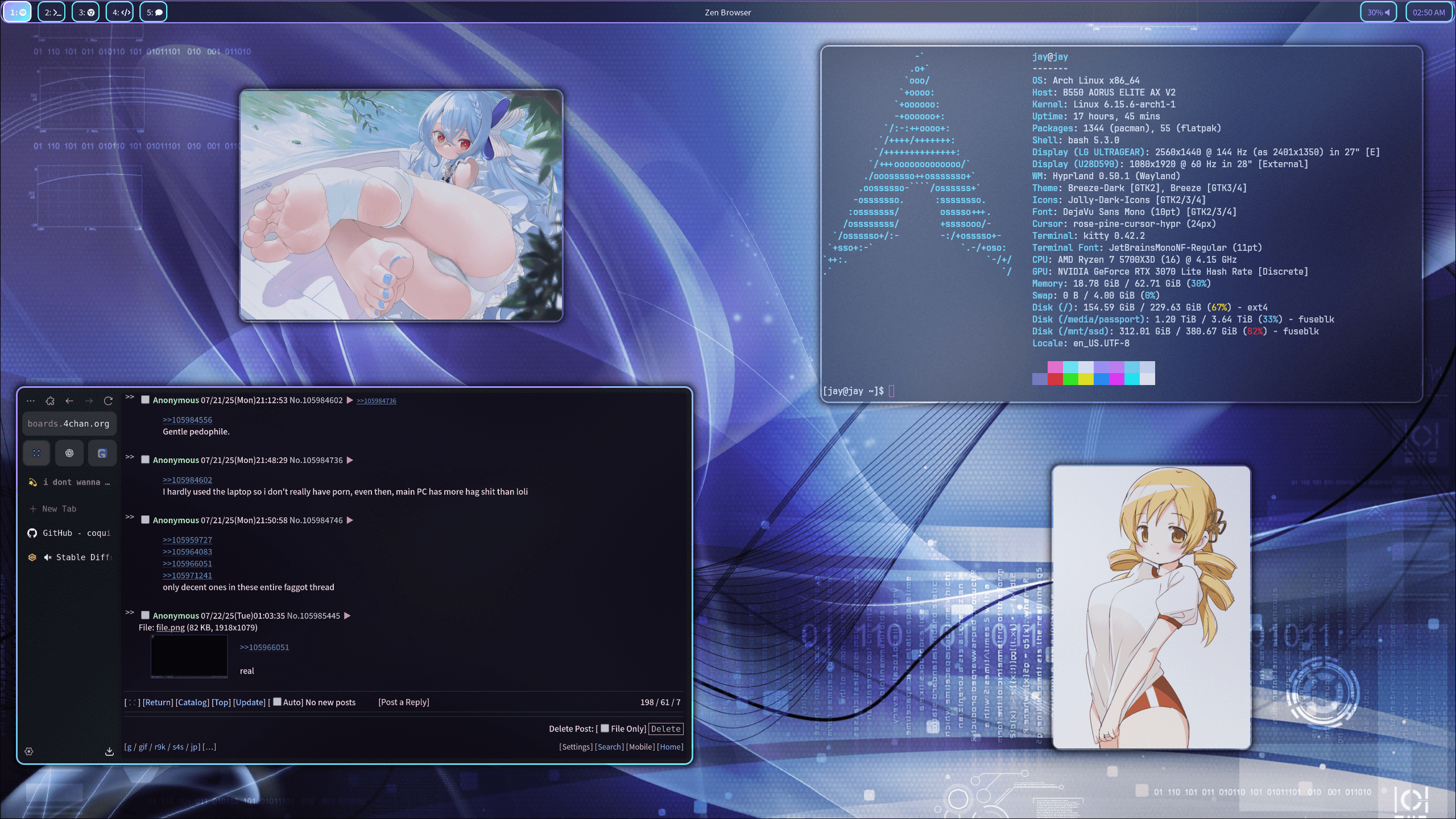Open post menu arrow for No.105984736

[x=350, y=460]
